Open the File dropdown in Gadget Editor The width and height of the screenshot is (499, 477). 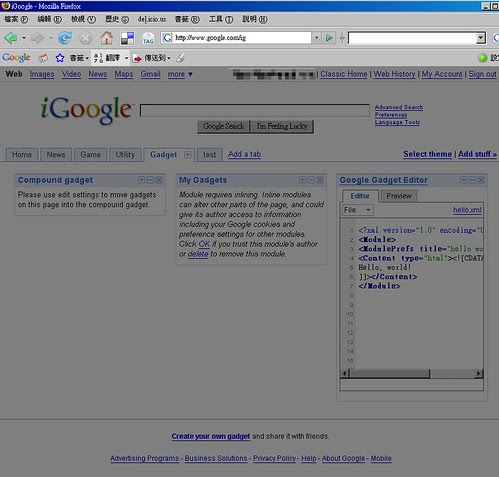click(358, 210)
